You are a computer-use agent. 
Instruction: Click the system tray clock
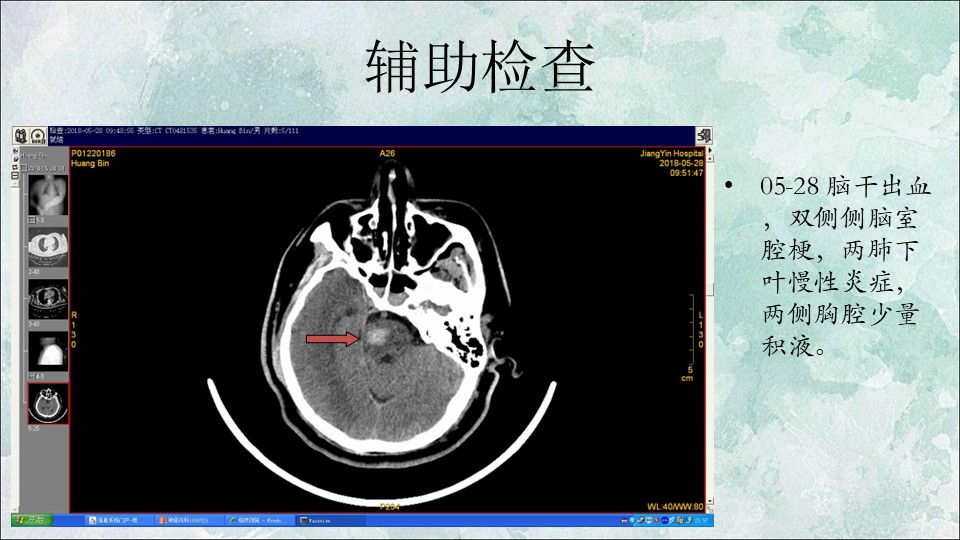click(x=701, y=520)
